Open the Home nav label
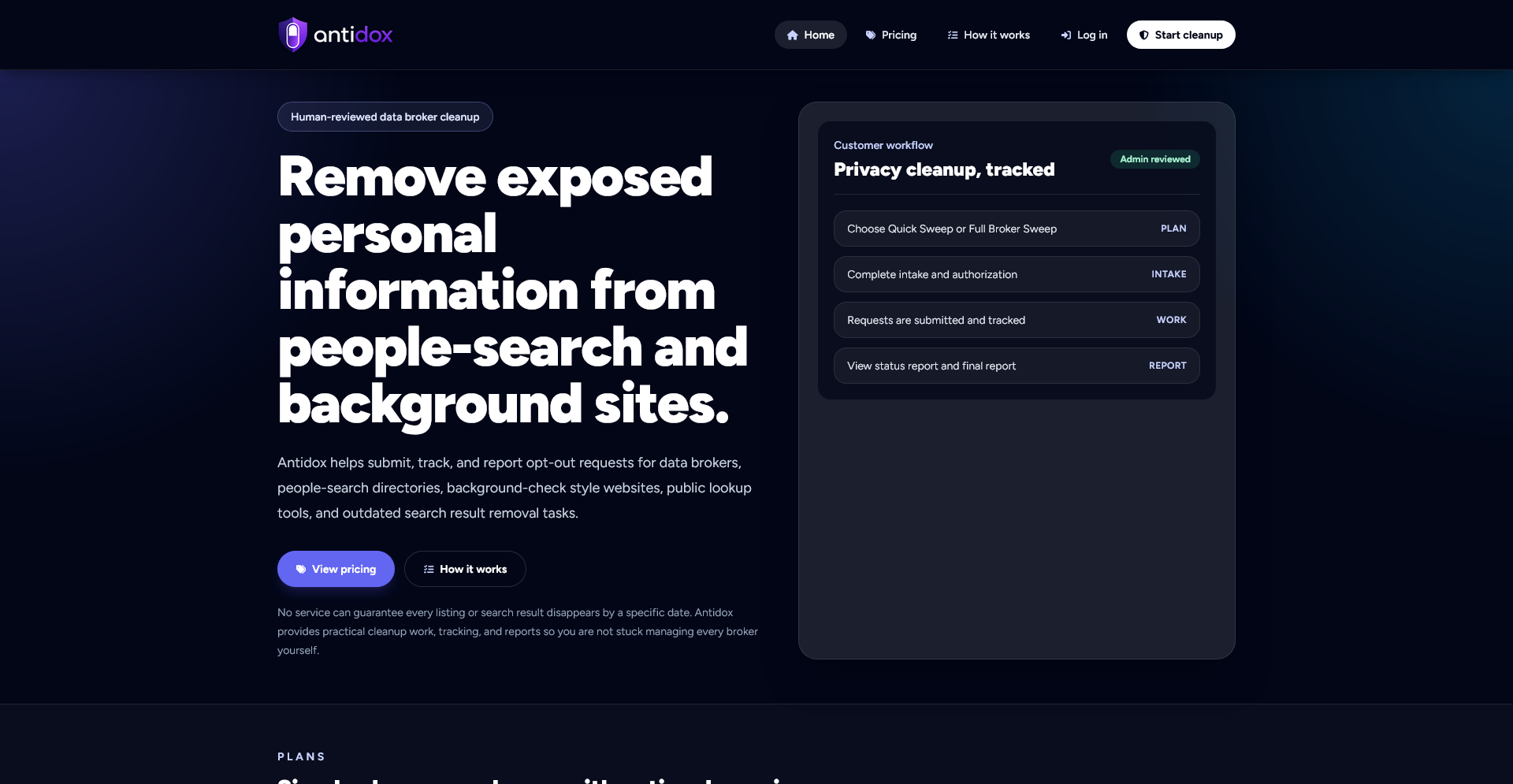This screenshot has height=784, width=1513. [820, 35]
